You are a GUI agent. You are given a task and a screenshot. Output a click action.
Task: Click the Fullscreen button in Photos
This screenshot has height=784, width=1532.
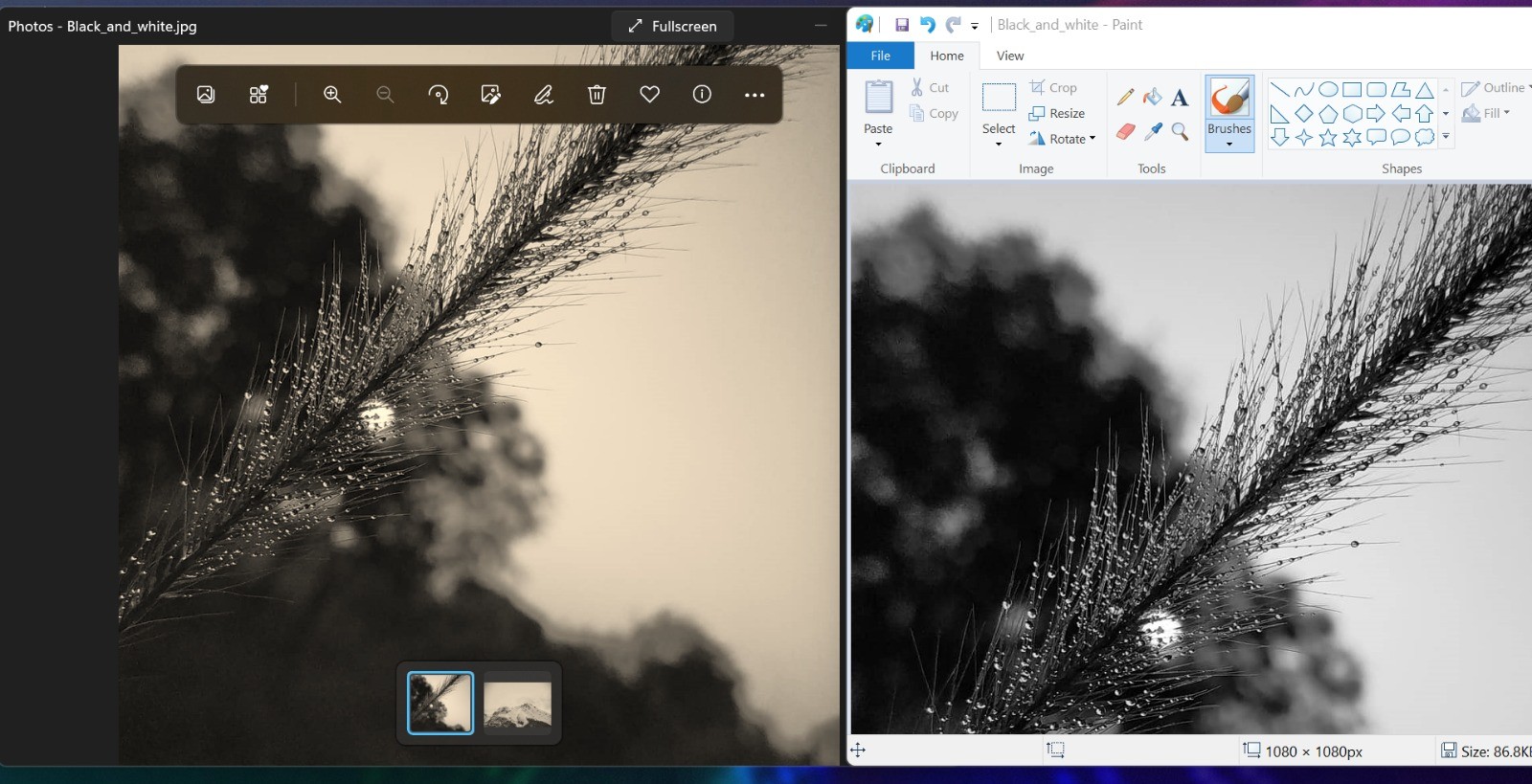(x=672, y=26)
